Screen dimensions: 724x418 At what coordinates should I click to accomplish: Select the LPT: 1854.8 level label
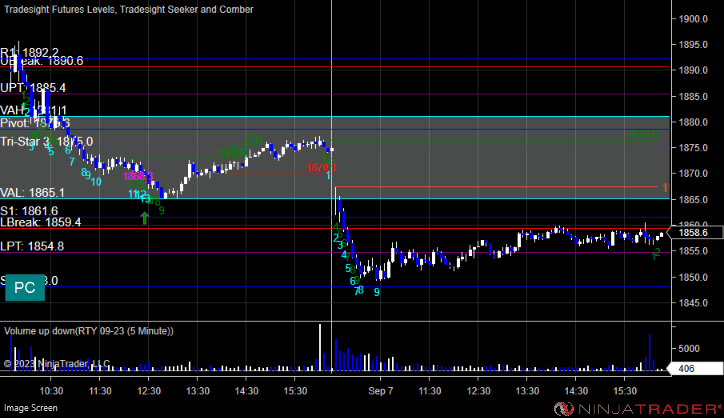tap(32, 246)
